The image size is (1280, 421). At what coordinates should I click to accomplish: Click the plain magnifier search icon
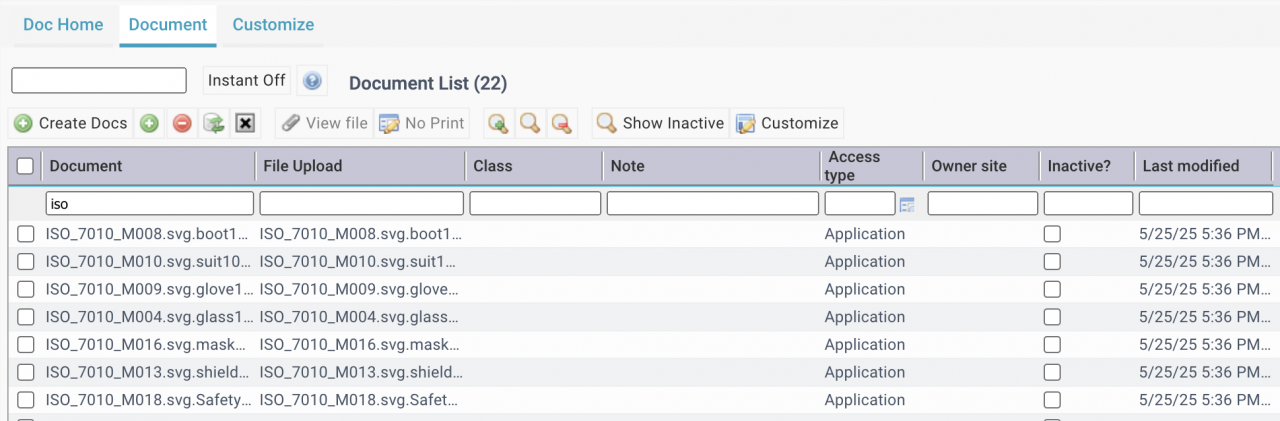click(530, 123)
